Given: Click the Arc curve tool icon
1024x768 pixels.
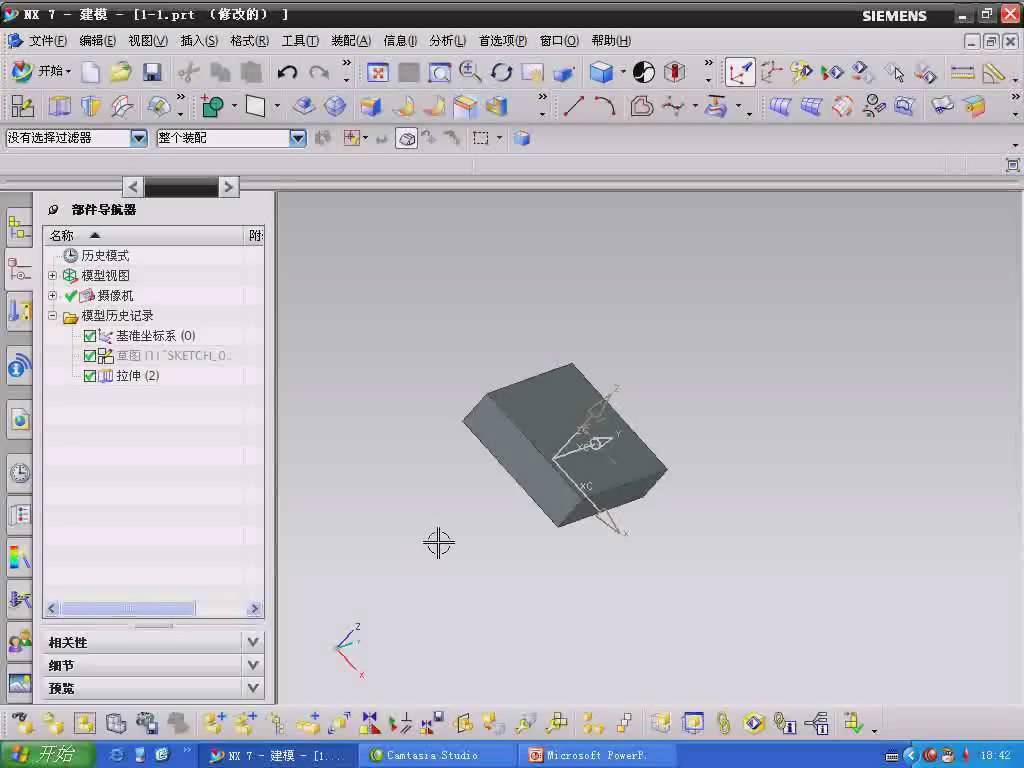Looking at the screenshot, I should click(605, 106).
